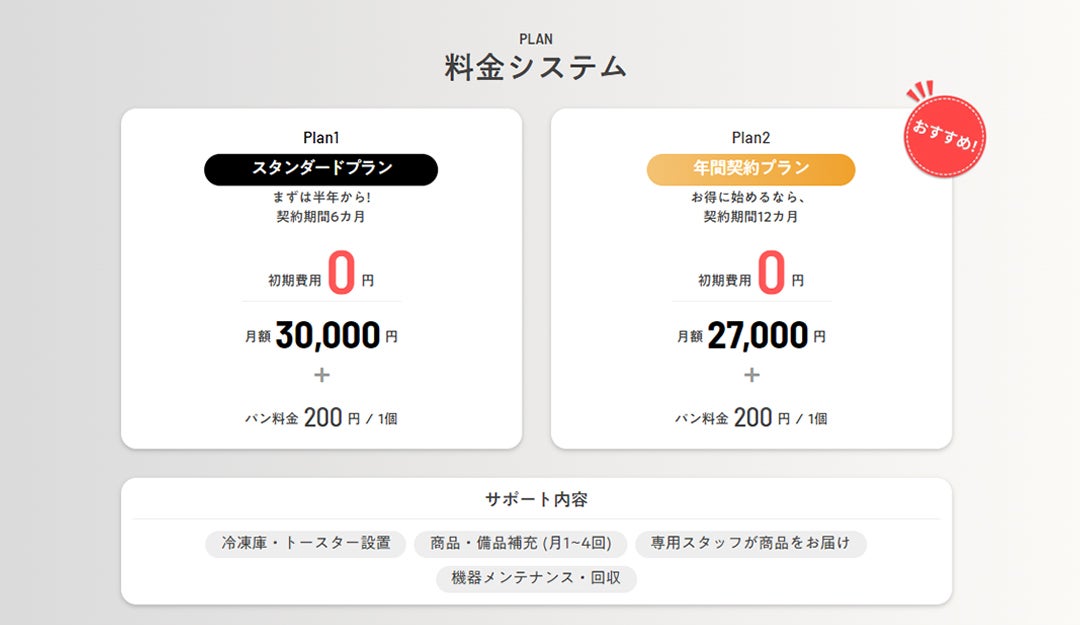Viewport: 1080px width, 625px height.
Task: Click the 機器メンテナンス・回収 tag
Action: click(x=536, y=579)
